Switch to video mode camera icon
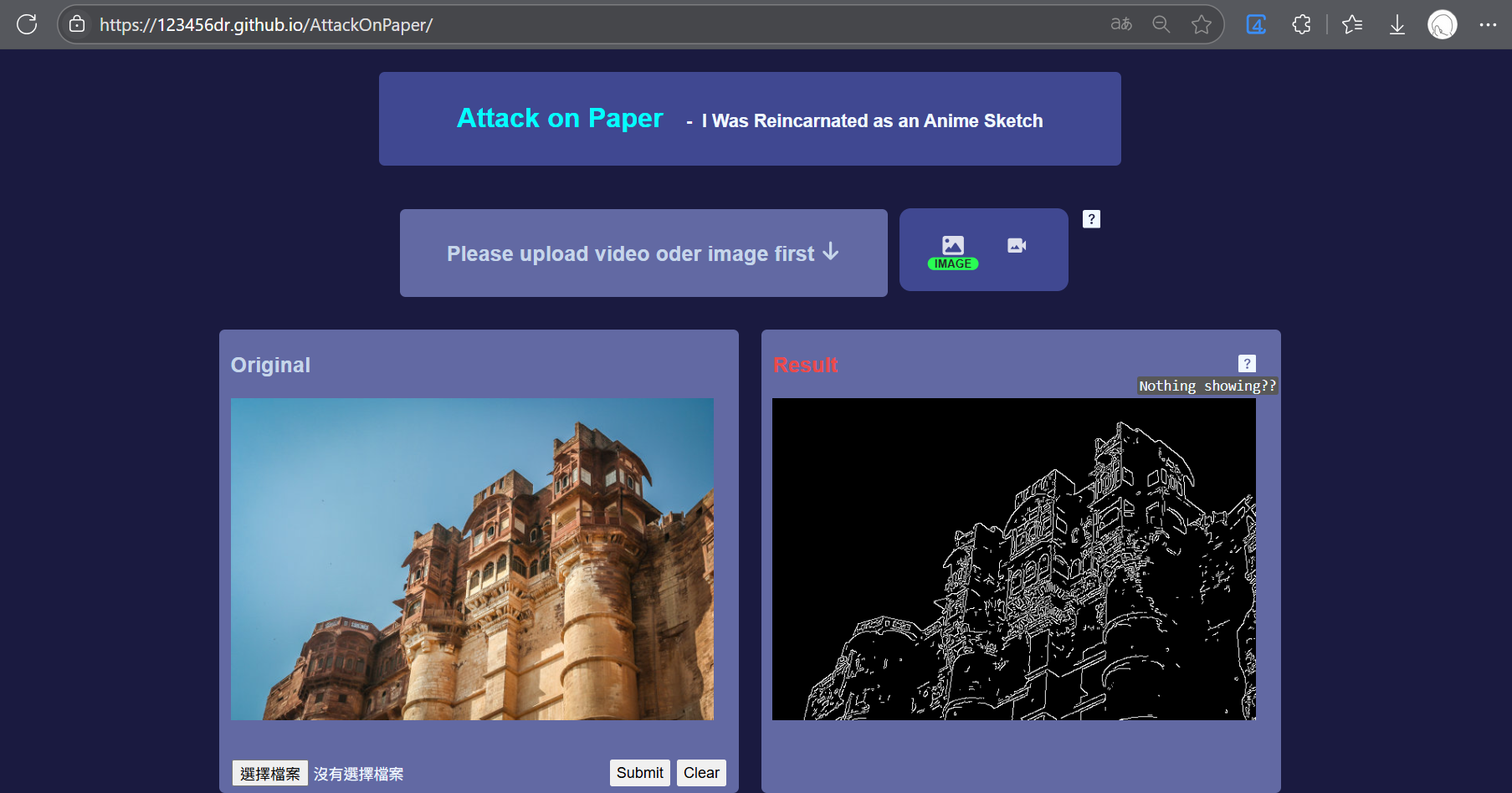The width and height of the screenshot is (1512, 793). coord(1017,245)
